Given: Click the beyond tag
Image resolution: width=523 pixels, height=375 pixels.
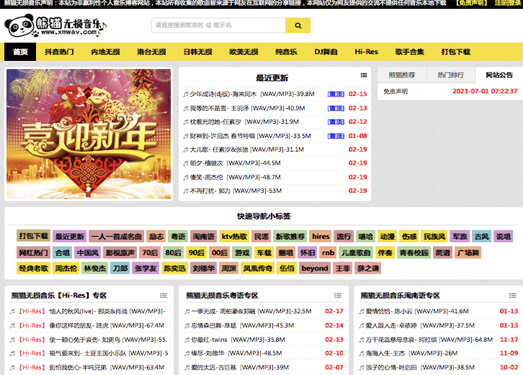Looking at the screenshot, I should pyautogui.click(x=315, y=268).
